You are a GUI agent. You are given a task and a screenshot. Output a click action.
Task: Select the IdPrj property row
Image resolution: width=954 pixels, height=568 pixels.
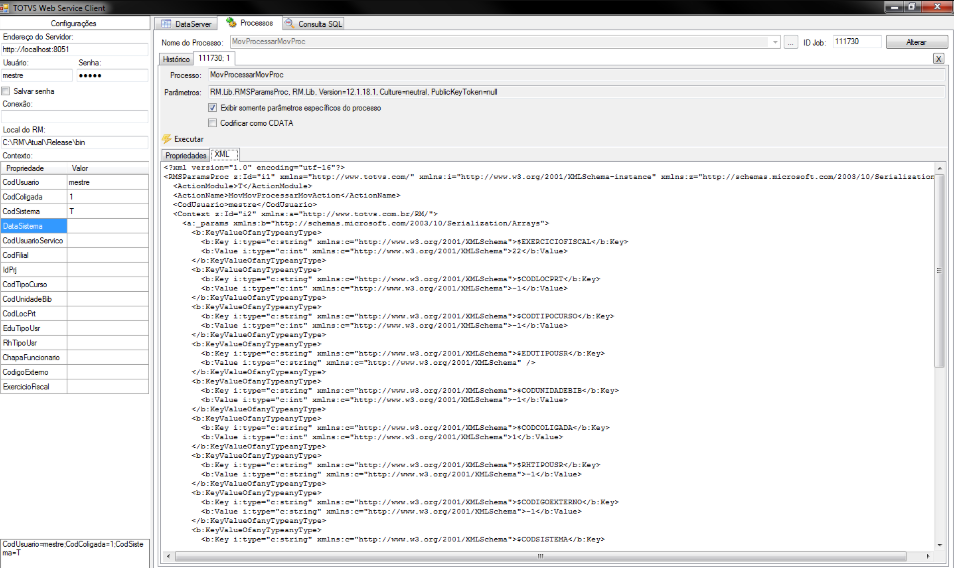[x=74, y=270]
